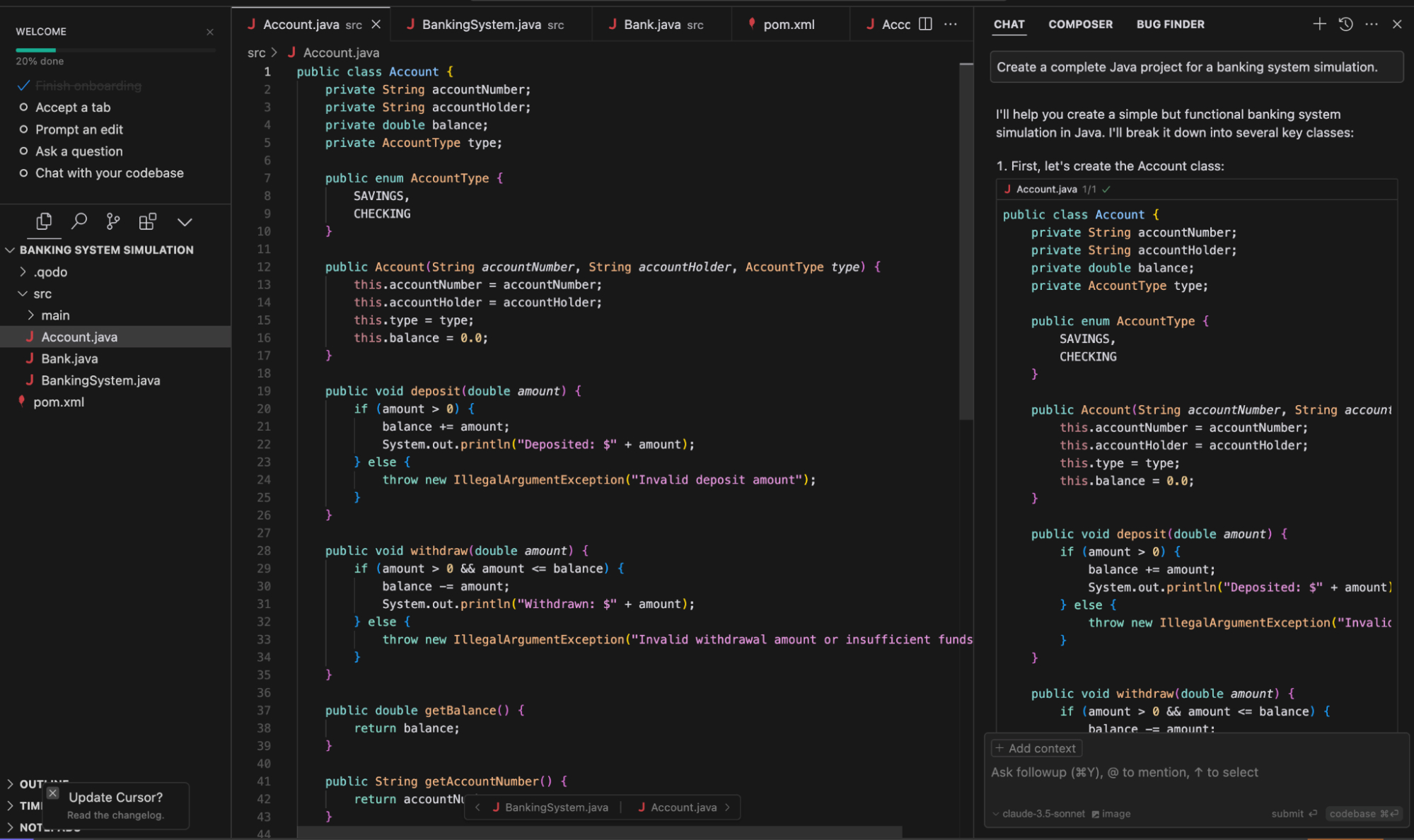Start a new chat with plus icon
Image resolution: width=1414 pixels, height=840 pixels.
tap(1319, 24)
